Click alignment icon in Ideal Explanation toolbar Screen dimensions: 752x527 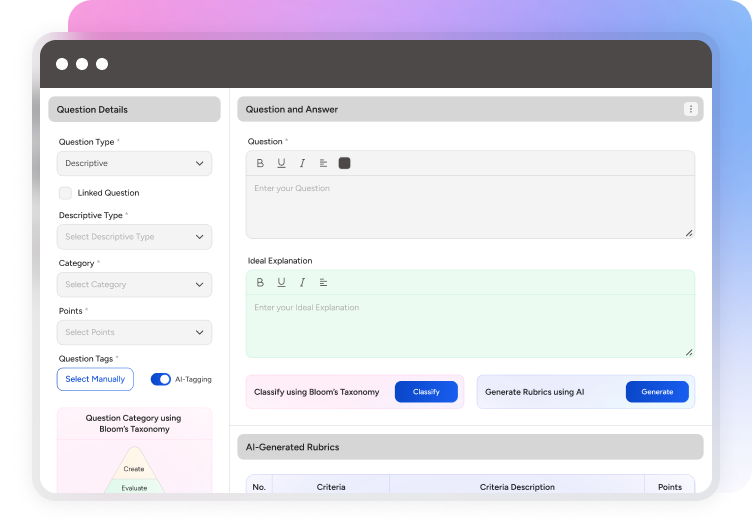[323, 282]
